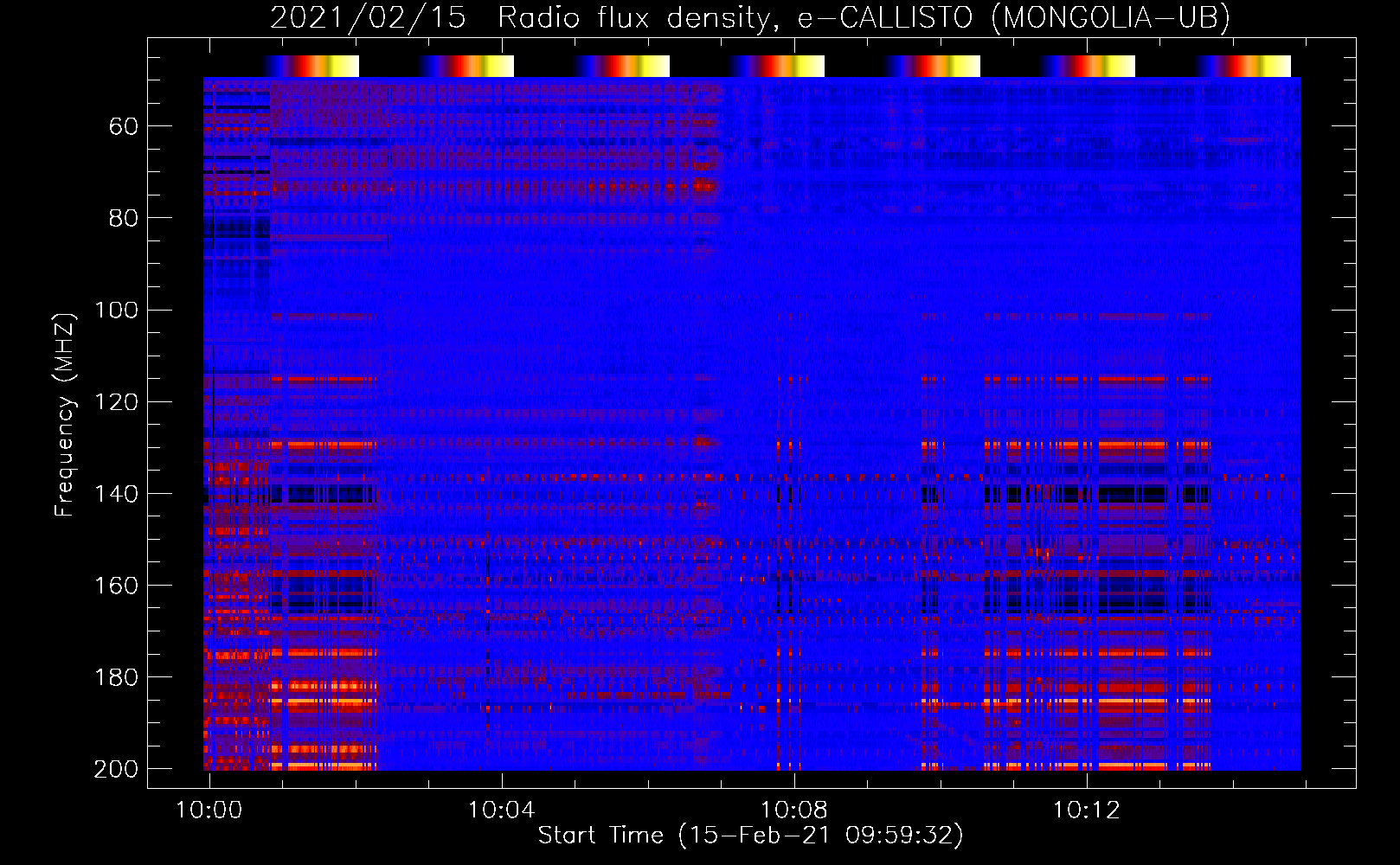The width and height of the screenshot is (1400, 865).
Task: Click the first color scale bar on the left
Action: [311, 66]
